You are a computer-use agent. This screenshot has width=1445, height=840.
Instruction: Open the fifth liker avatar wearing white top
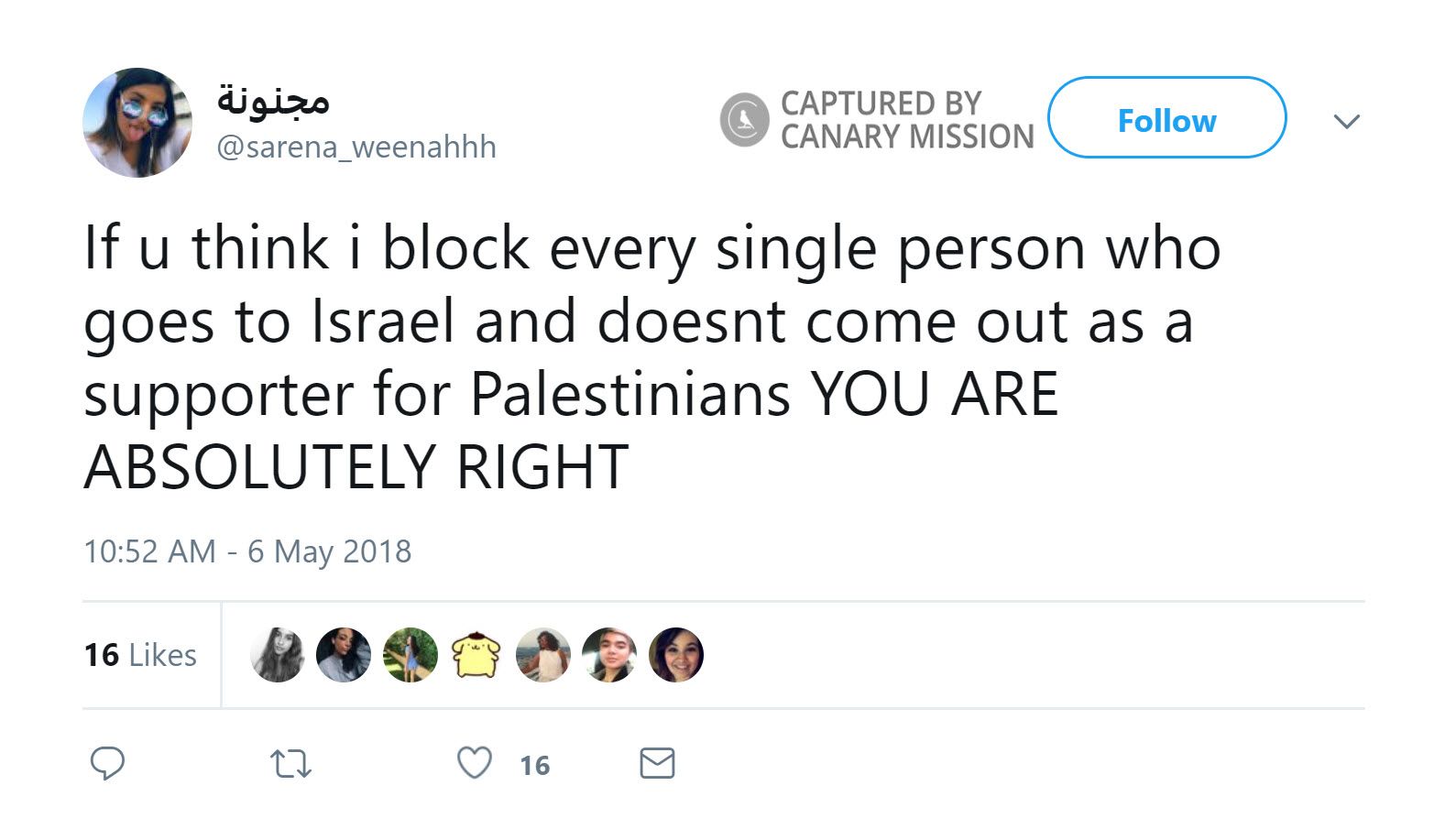[543, 655]
